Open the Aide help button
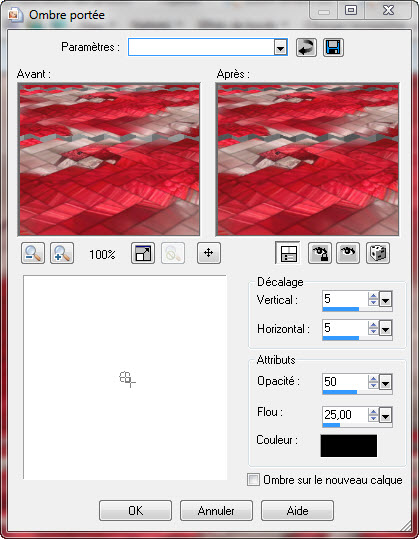The height and width of the screenshot is (539, 419). (297, 510)
